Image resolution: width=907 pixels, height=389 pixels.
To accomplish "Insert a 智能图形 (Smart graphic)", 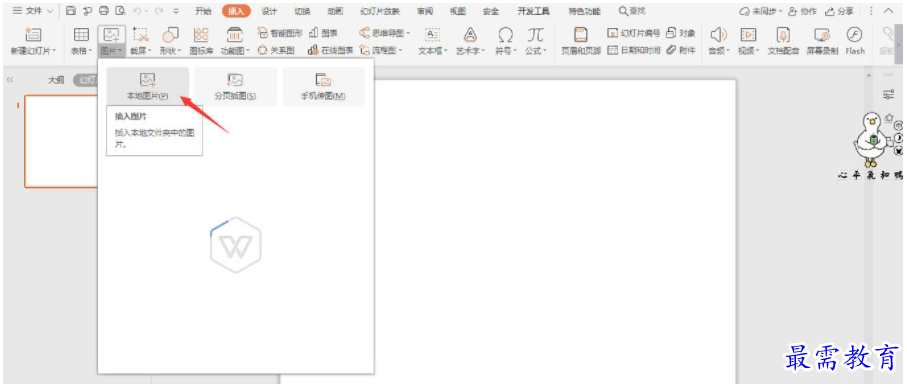I will coord(280,34).
